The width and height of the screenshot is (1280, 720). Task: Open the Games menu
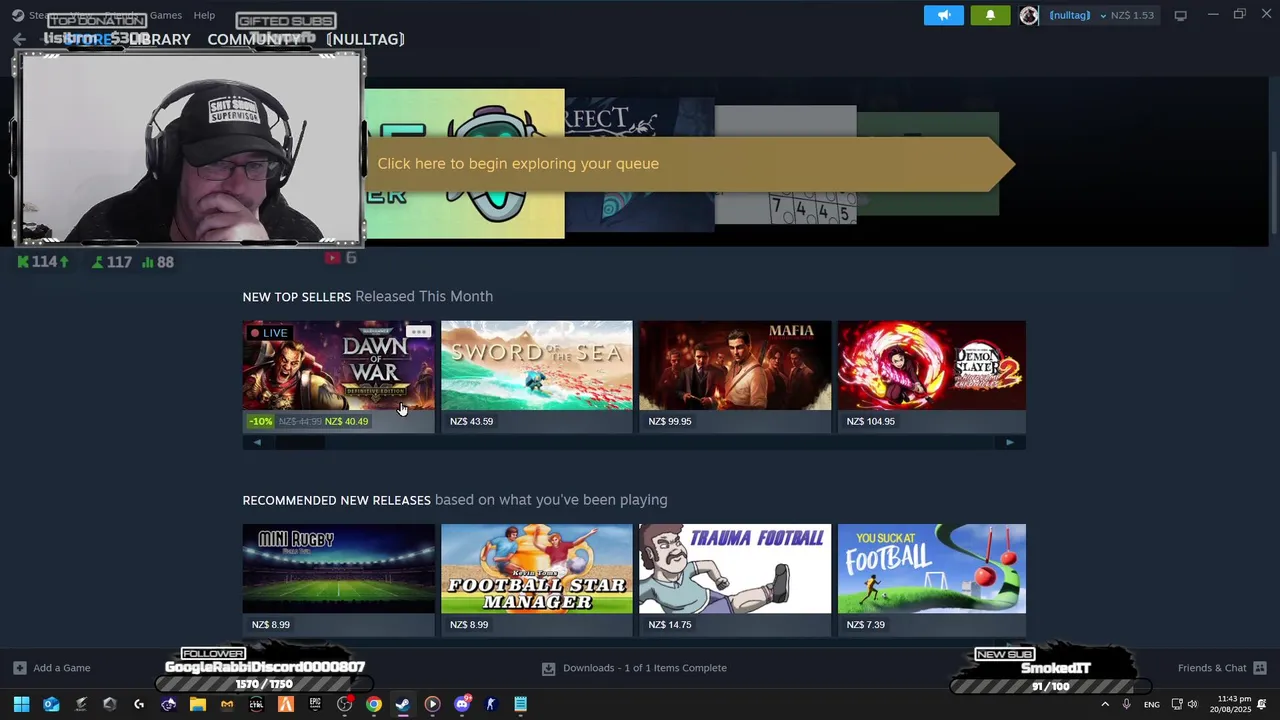[x=166, y=15]
